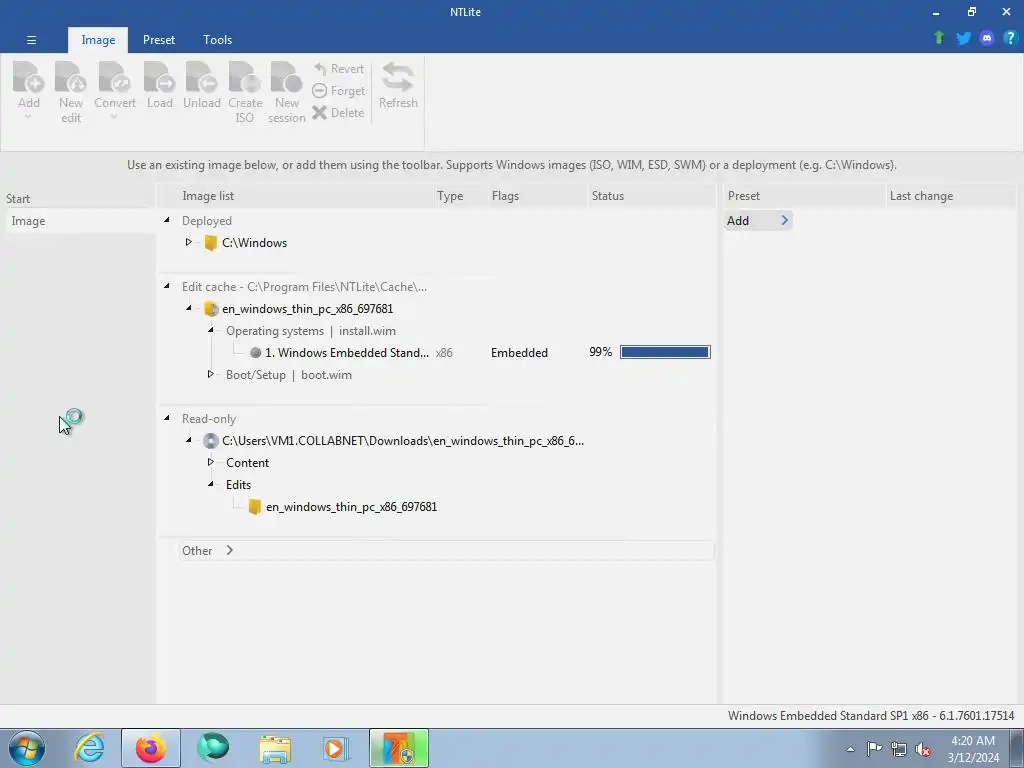The height and width of the screenshot is (768, 1024).
Task: Click the Delete button
Action: pos(339,113)
